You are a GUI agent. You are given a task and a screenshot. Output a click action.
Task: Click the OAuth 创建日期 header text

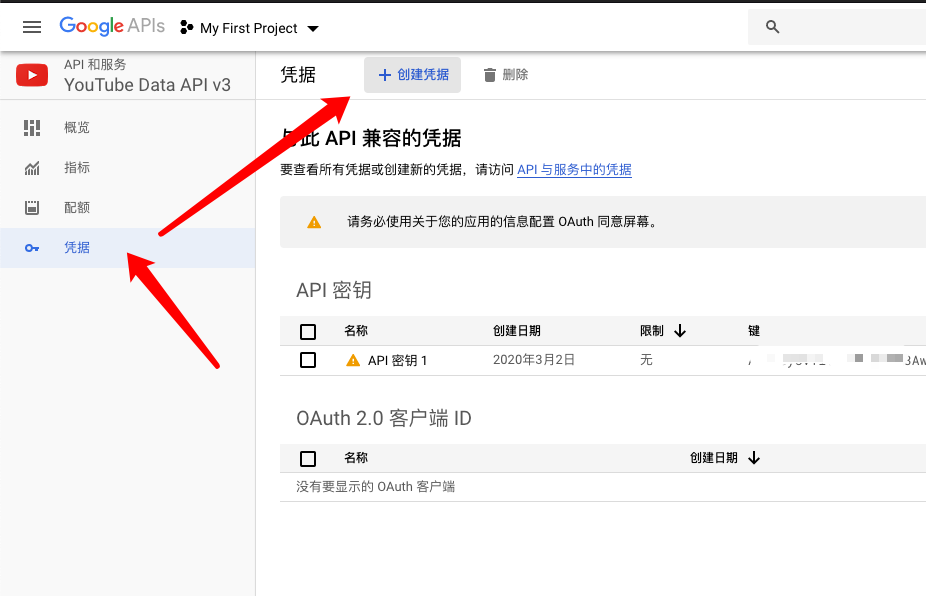point(713,458)
